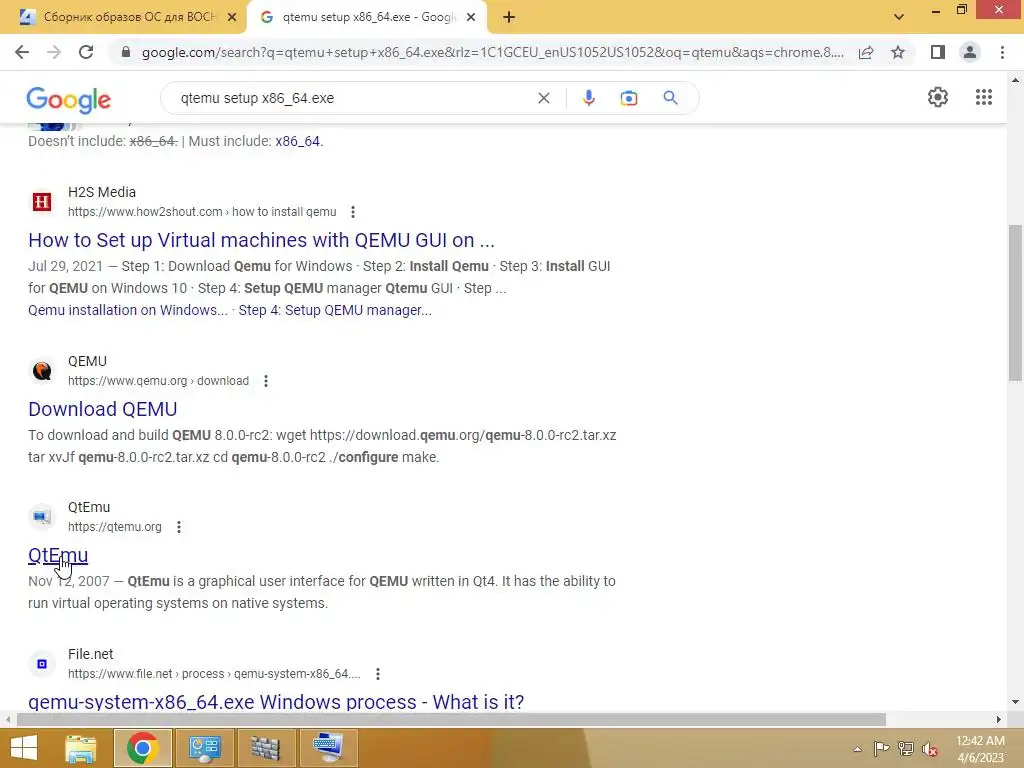Click the QtEmu site favicon
This screenshot has height=768, width=1024.
pyautogui.click(x=42, y=517)
